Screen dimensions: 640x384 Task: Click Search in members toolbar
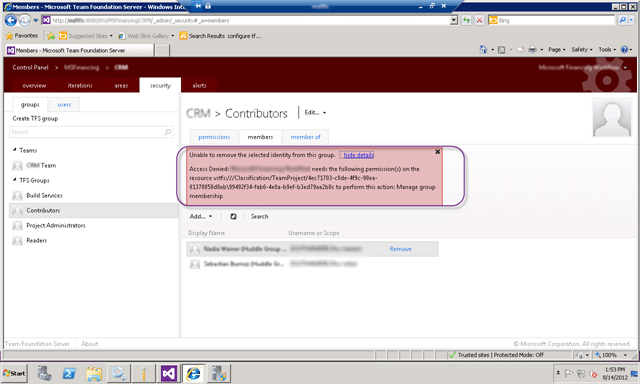point(260,216)
